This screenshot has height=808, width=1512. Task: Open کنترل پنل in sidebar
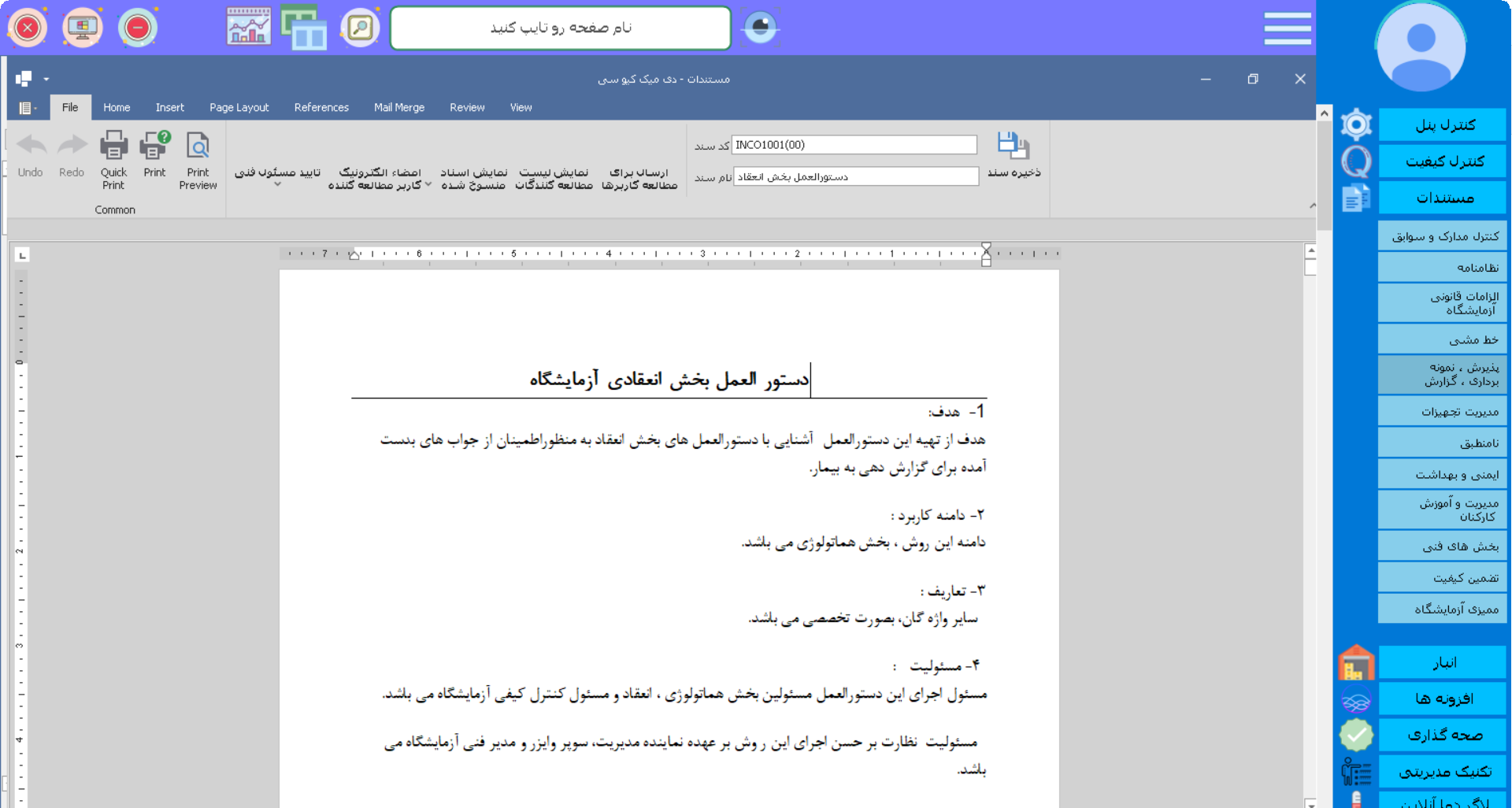tap(1443, 124)
